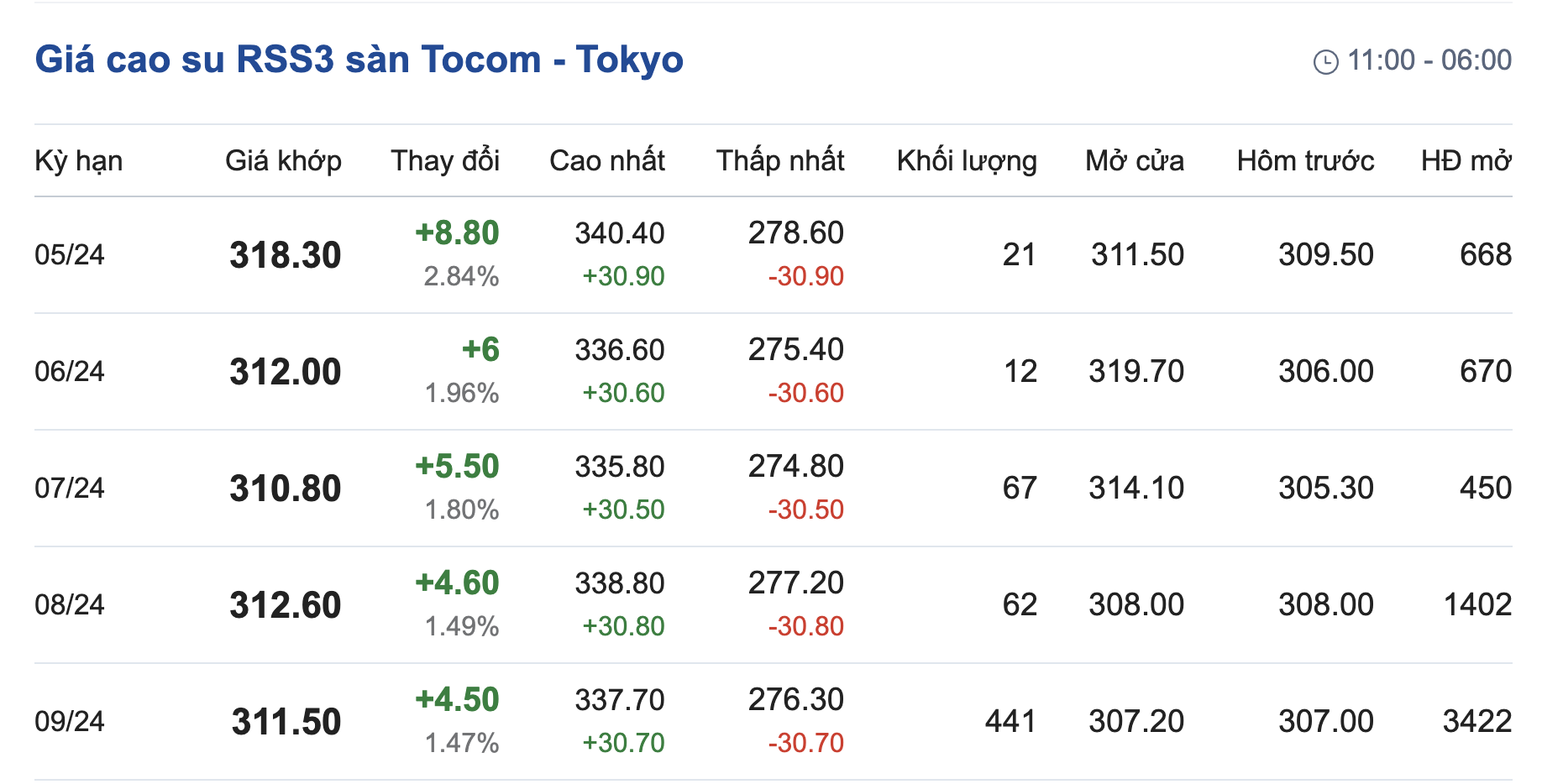1542x784 pixels.
Task: Click the 11:00 - 06:00 trading time
Action: point(1429,60)
